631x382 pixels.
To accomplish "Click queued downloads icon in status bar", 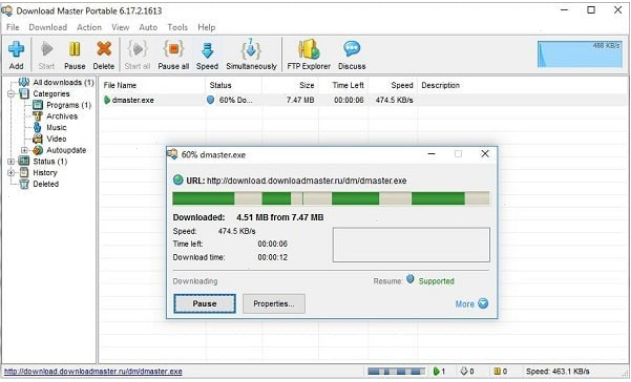I will tap(464, 371).
